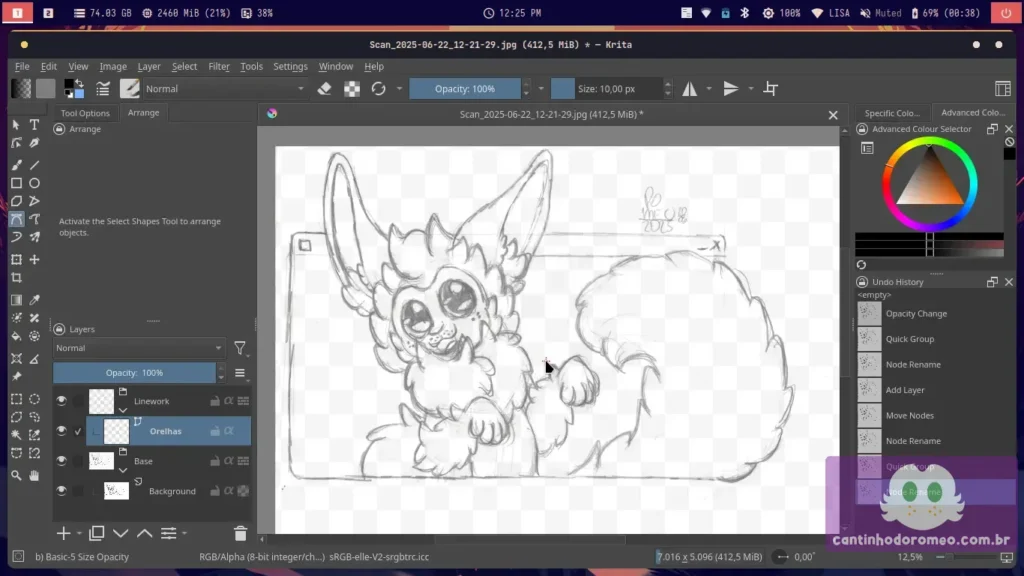Select the Crop tool

(x=16, y=278)
